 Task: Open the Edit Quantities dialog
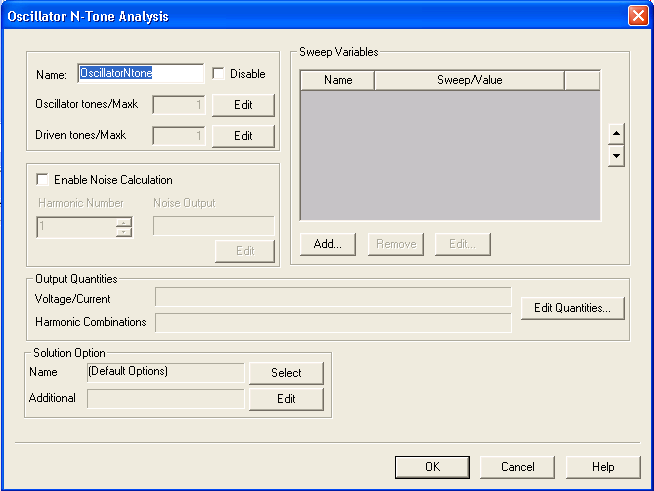tap(573, 308)
